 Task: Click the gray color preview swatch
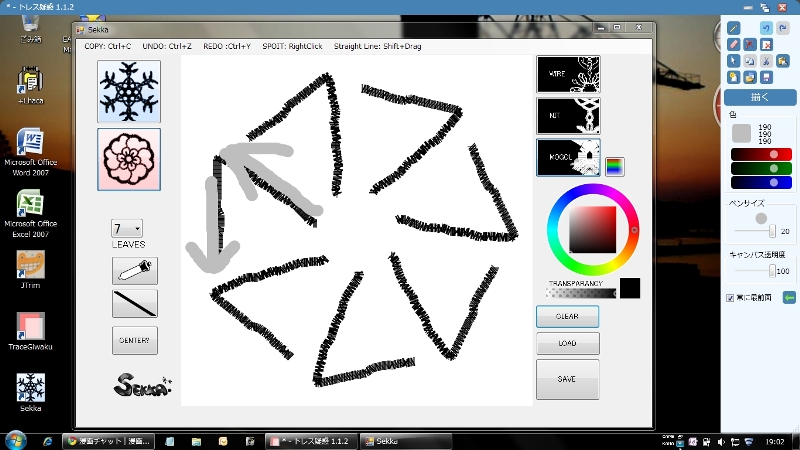(x=741, y=133)
